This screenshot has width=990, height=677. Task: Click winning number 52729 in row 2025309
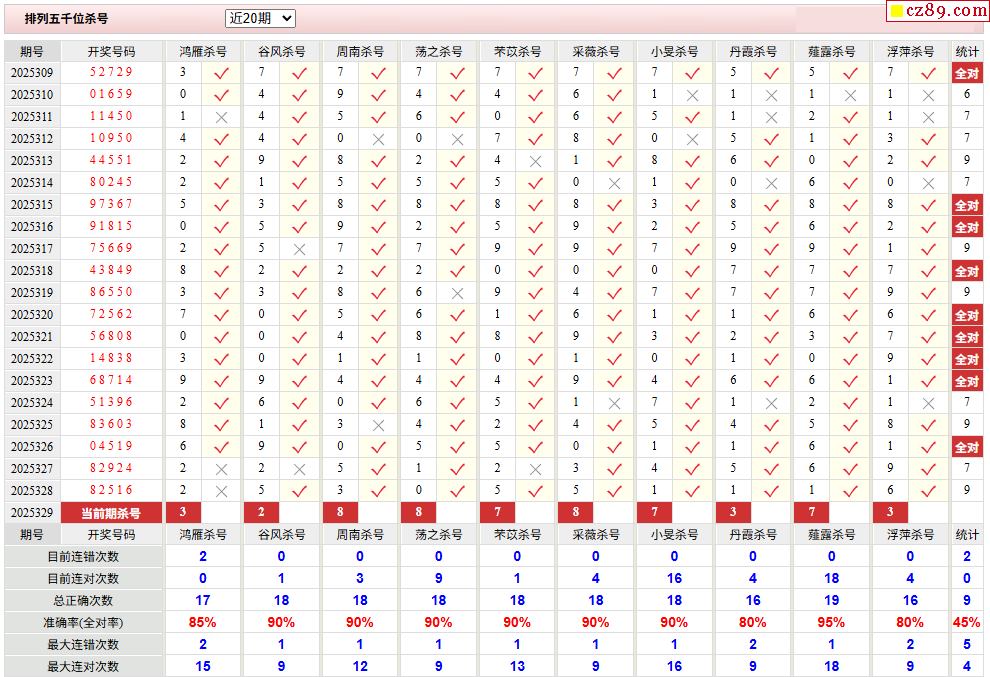(111, 73)
